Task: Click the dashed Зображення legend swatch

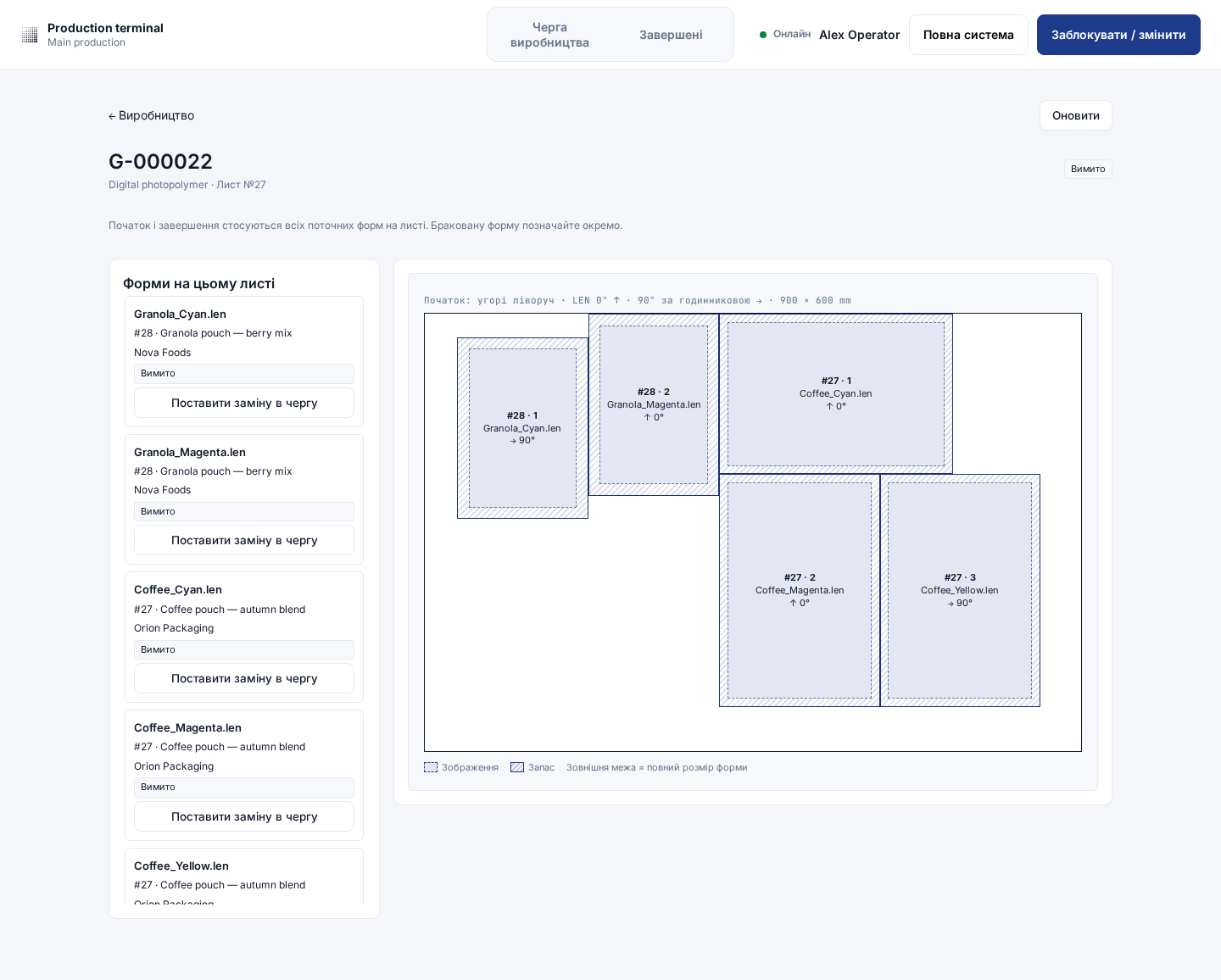Action: click(431, 767)
